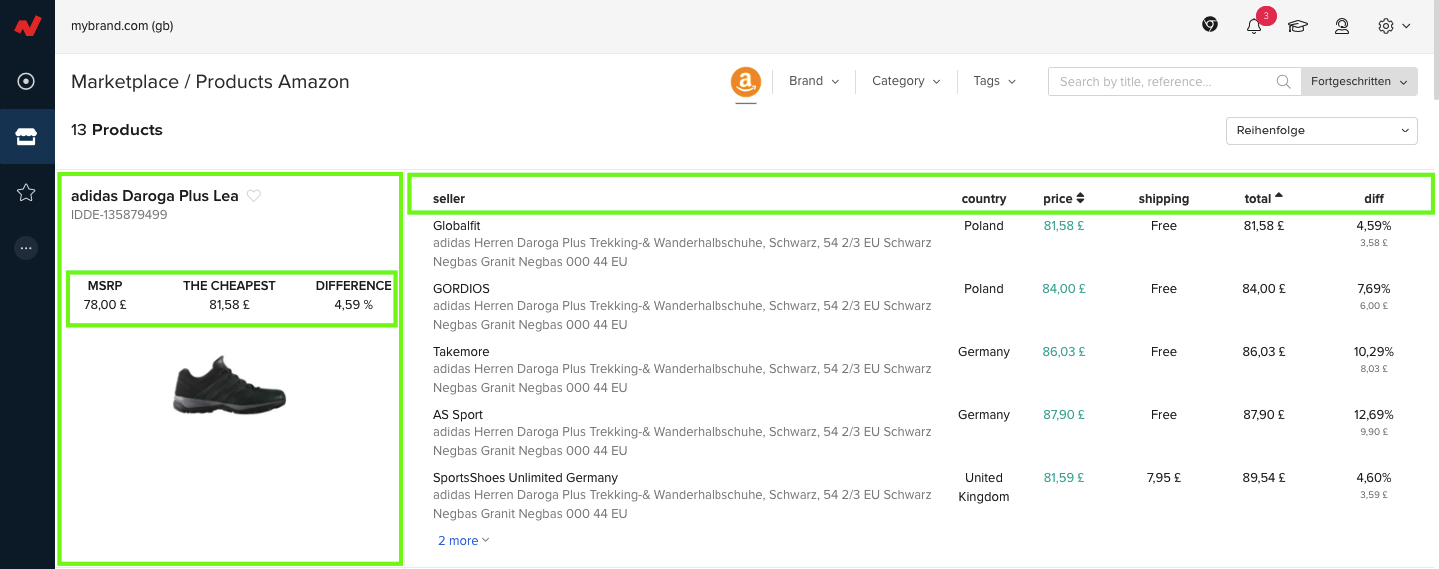Open the user support avatar icon
This screenshot has width=1439, height=569.
tap(1342, 26)
